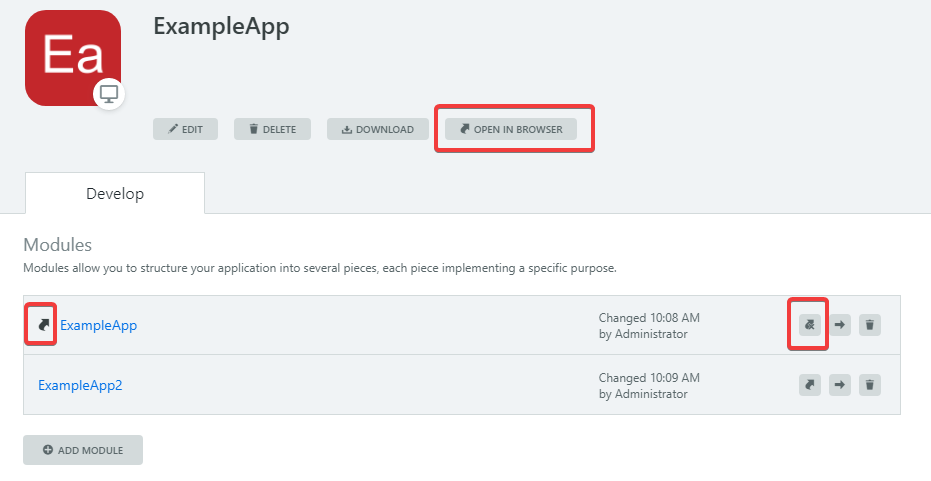Delete the ExampleApp application
The image size is (931, 481).
tap(272, 129)
